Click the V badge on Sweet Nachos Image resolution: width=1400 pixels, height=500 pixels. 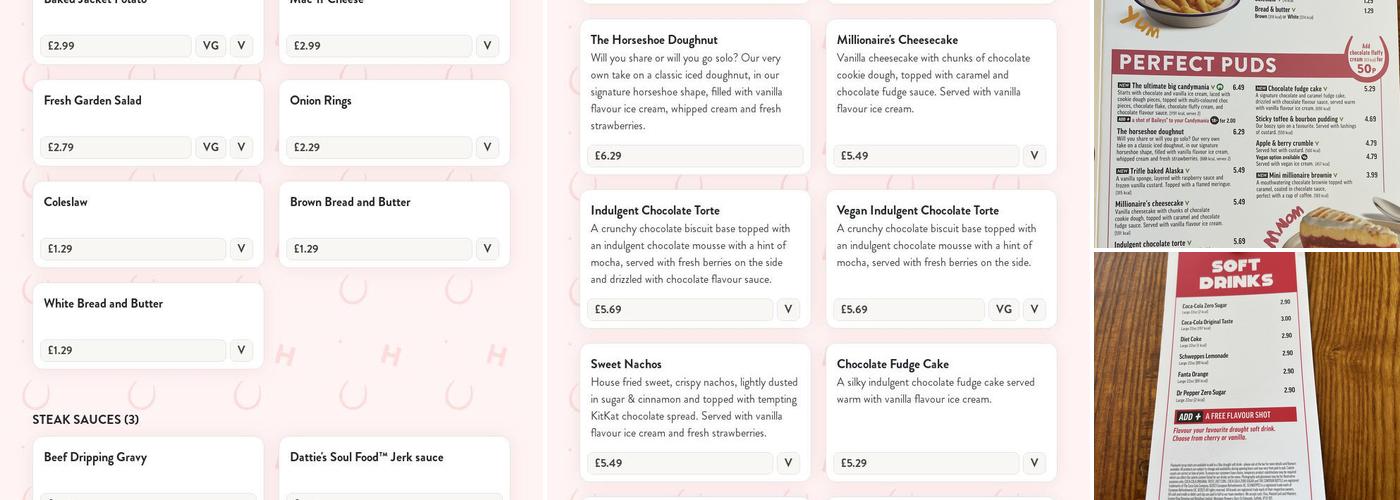click(x=788, y=463)
